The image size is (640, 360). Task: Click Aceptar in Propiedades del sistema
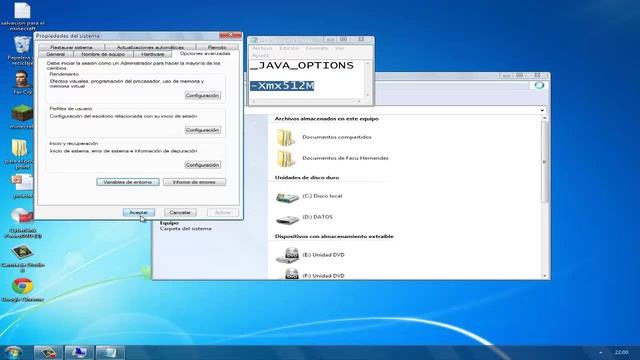(139, 212)
